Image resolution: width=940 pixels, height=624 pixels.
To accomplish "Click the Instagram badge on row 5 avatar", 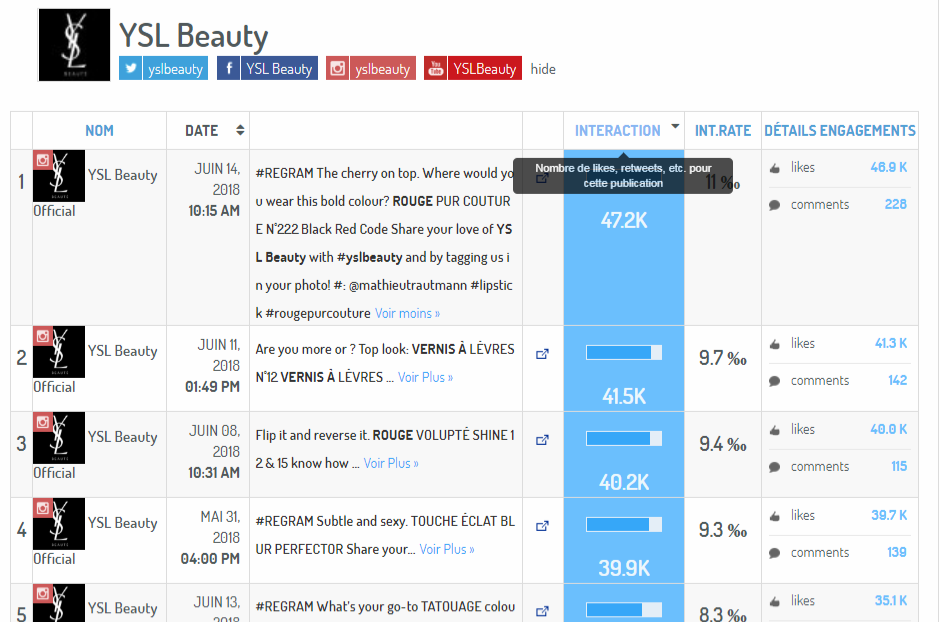I will pos(43,593).
